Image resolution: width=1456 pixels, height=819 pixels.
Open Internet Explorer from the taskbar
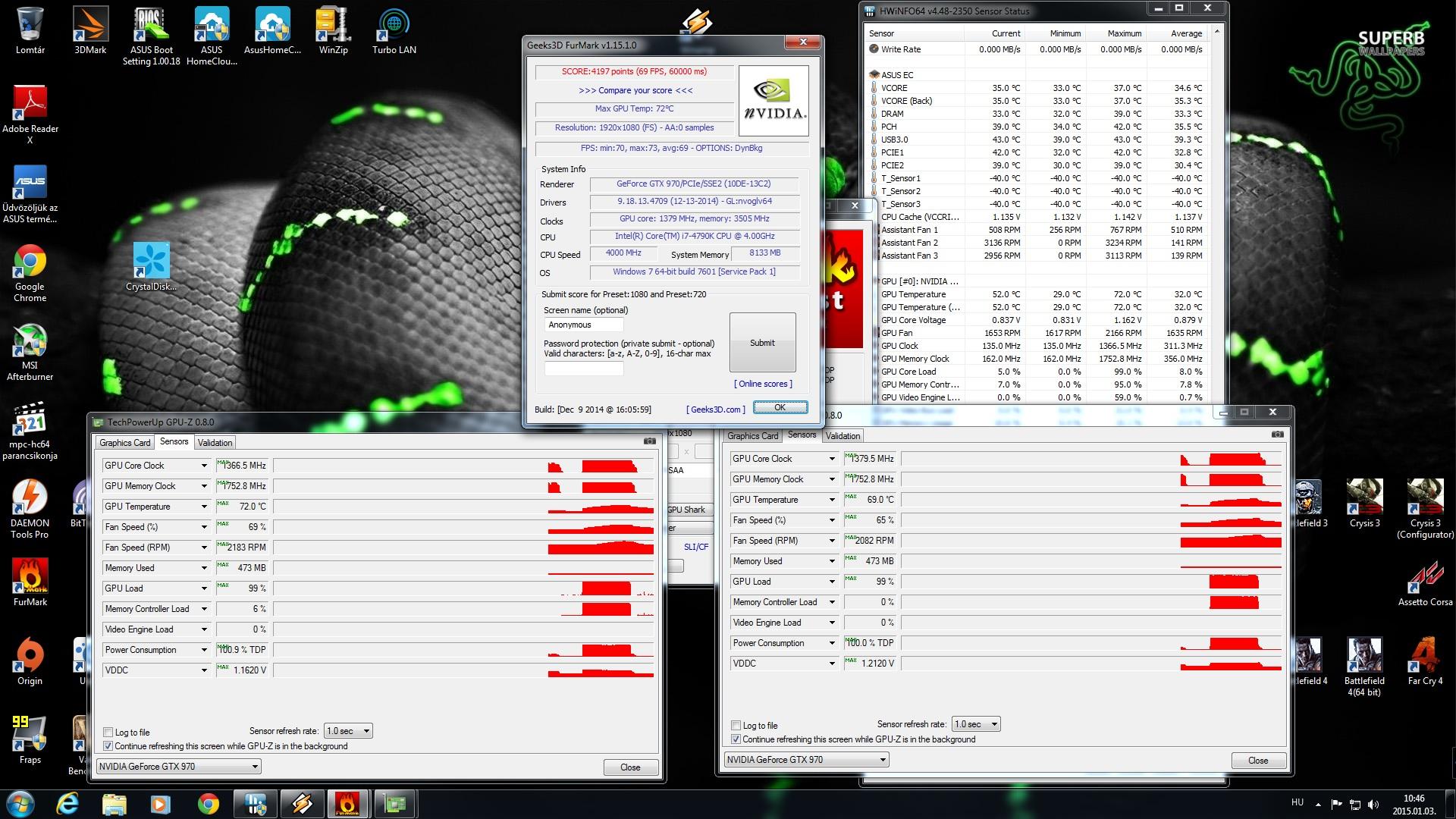coord(68,803)
